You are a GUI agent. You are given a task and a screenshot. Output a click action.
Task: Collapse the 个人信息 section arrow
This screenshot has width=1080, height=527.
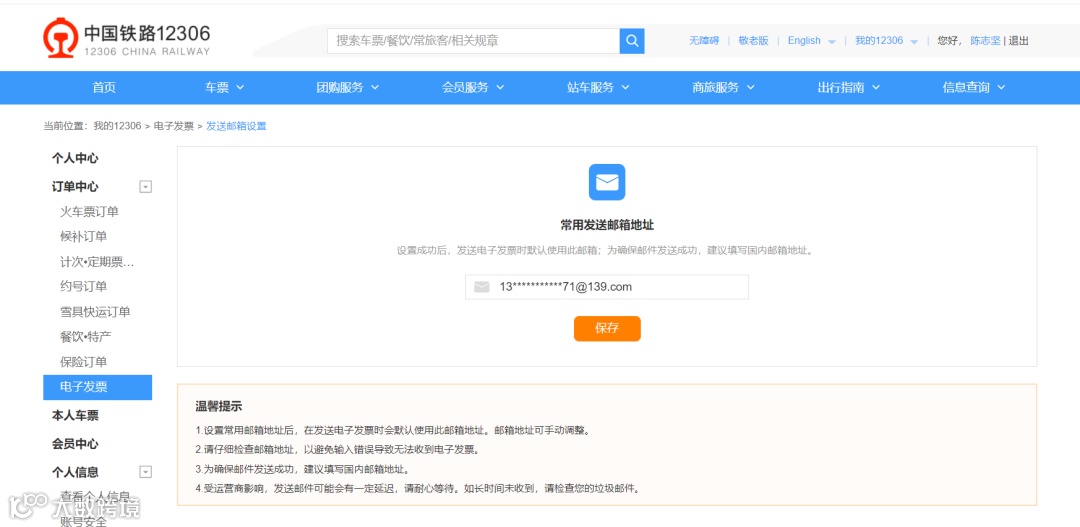pos(145,472)
